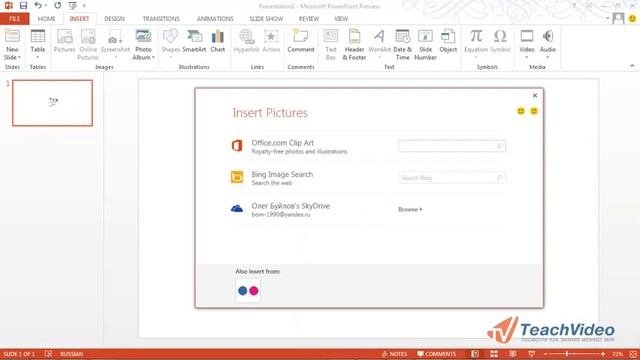Switch to the SLIDE SHOW tab
This screenshot has height=360, width=640.
click(x=266, y=19)
